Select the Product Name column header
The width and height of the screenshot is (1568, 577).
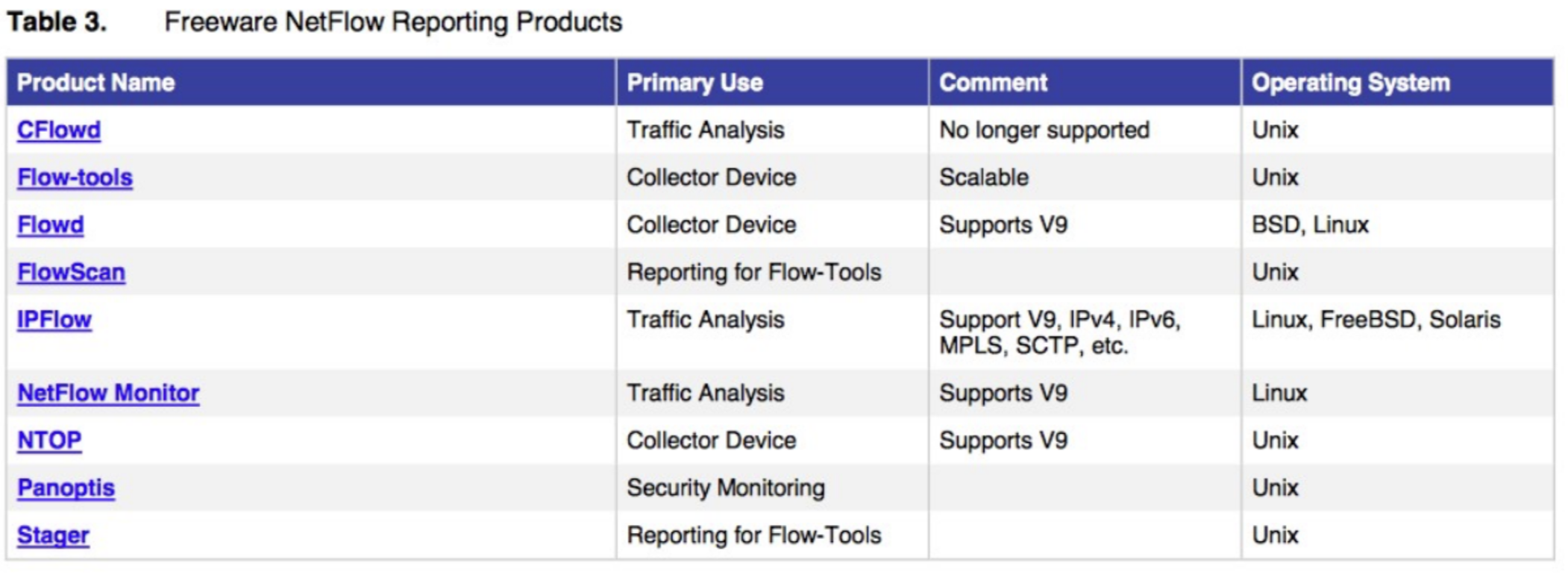(x=311, y=82)
